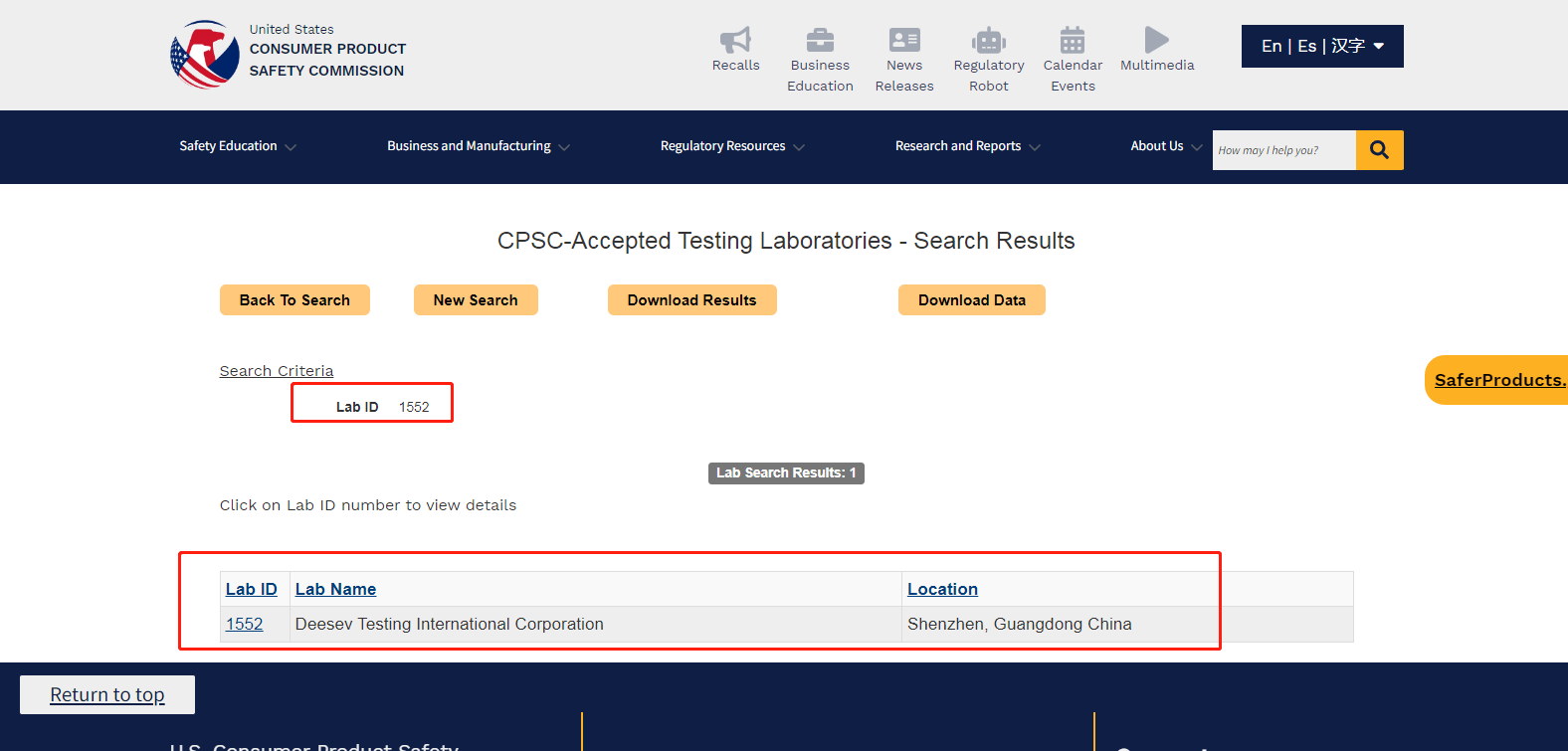Select 'Shenzhen, Guangdong China' cell
Image resolution: width=1568 pixels, height=751 pixels.
click(x=1127, y=624)
